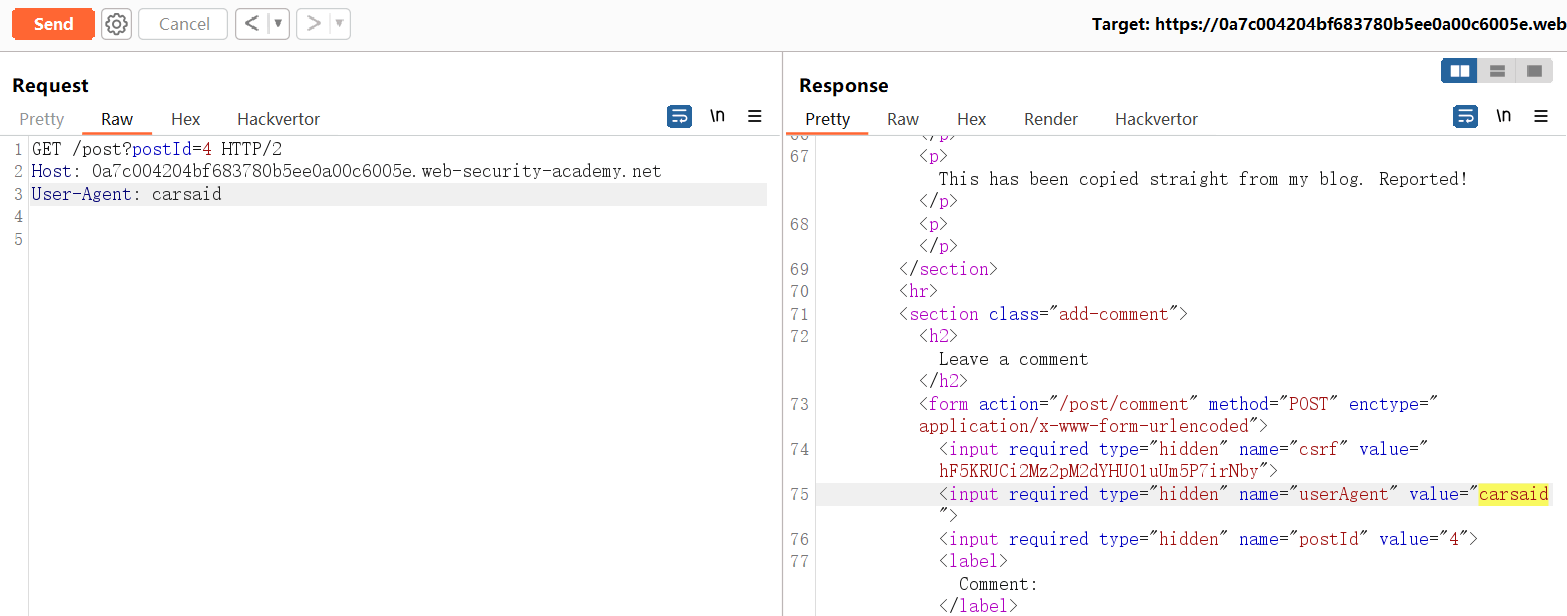Viewport: 1567px width, 616px height.
Task: Expand the back history dropdown arrow
Action: (278, 24)
